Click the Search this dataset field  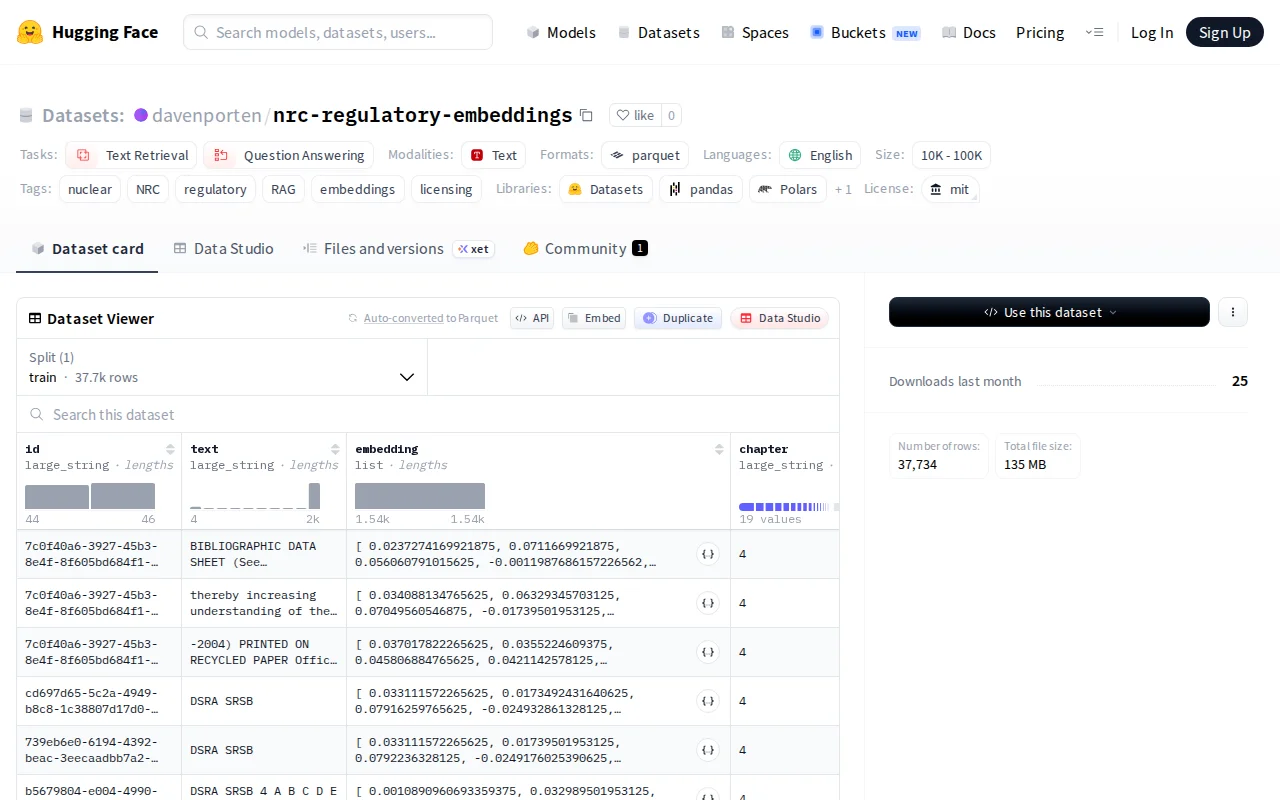[x=428, y=414]
